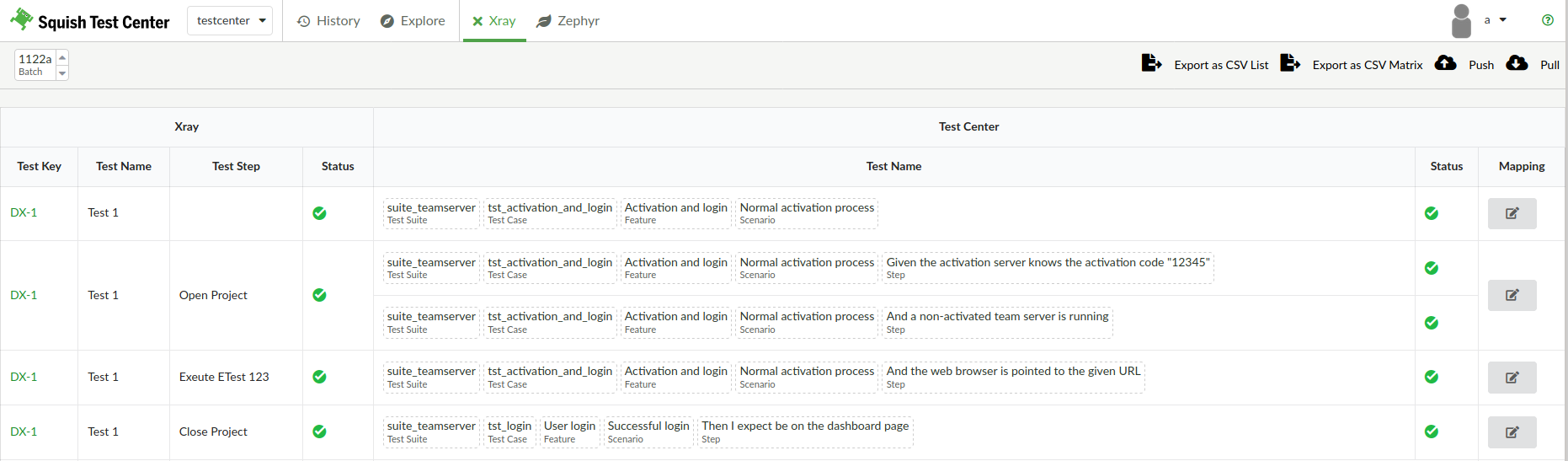
Task: Expand the user account dropdown arrow
Action: tap(1503, 20)
